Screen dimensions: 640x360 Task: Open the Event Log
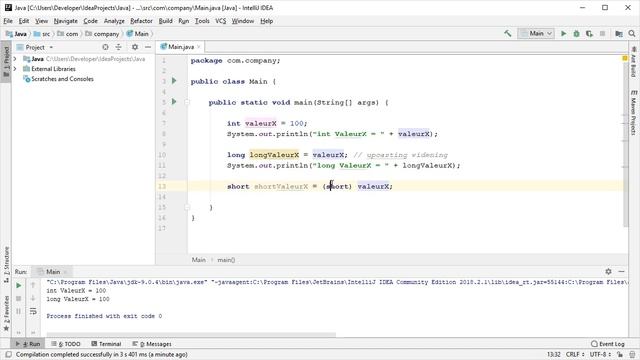608,344
